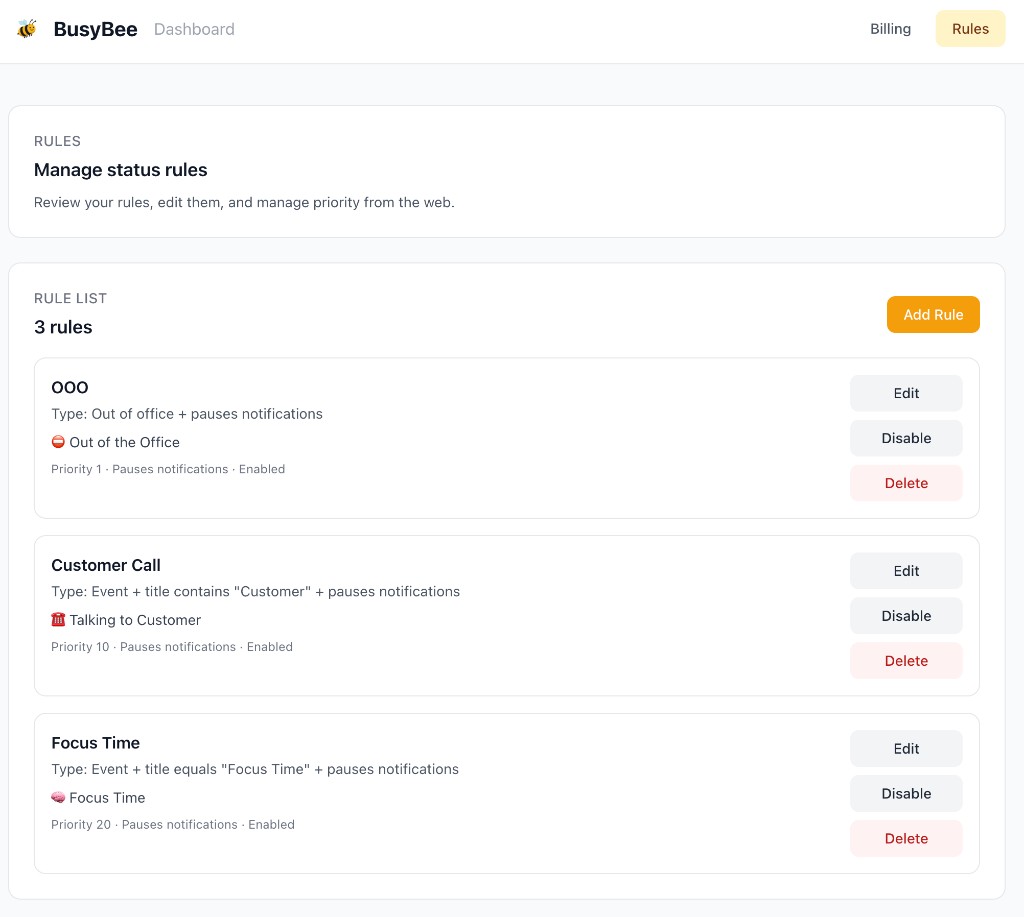The height and width of the screenshot is (917, 1024).
Task: Click the telephone icon beside Talking to Customer
Action: pos(58,619)
